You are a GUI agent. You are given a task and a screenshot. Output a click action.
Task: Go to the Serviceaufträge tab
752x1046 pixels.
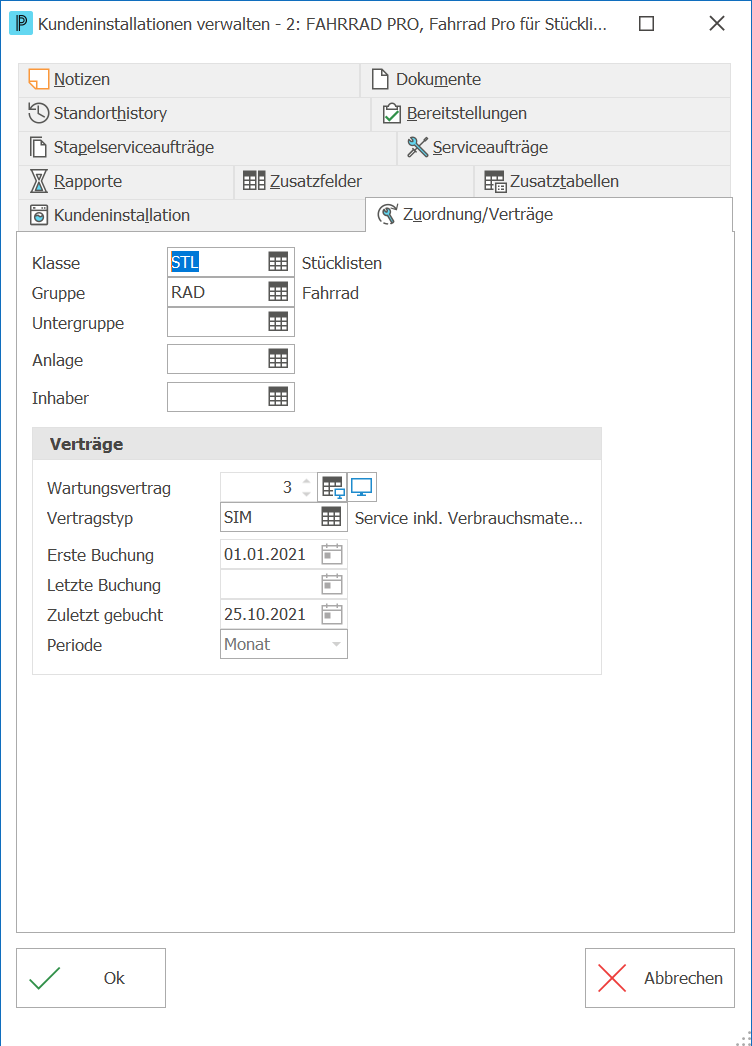(x=564, y=147)
